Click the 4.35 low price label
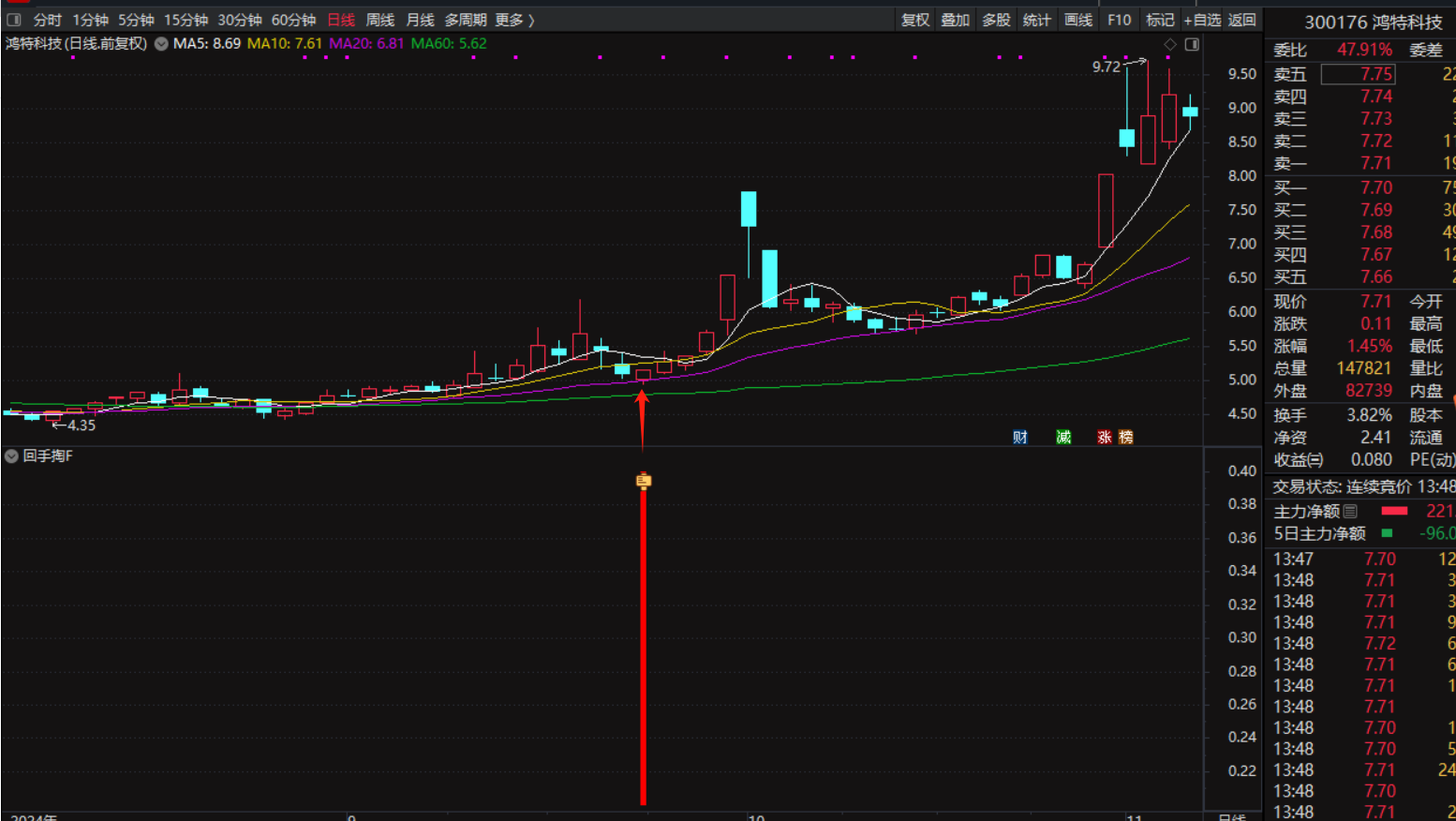The height and width of the screenshot is (821, 1456). click(82, 425)
